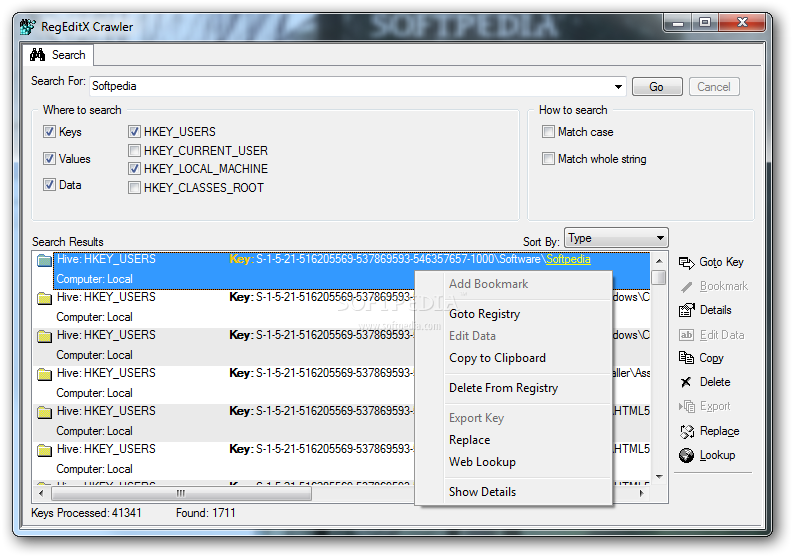793x557 pixels.
Task: Select the Search tab
Action: pos(58,55)
